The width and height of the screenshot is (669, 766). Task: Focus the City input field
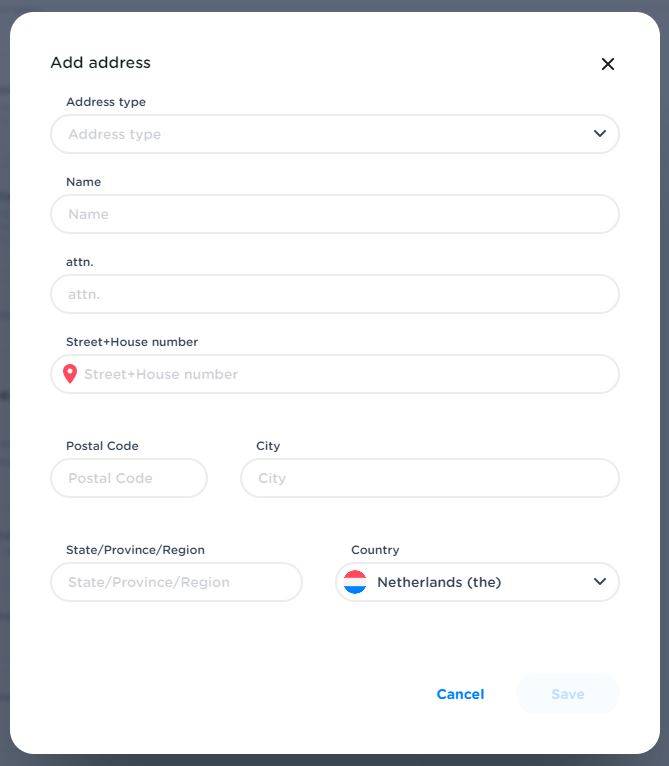[x=430, y=478]
